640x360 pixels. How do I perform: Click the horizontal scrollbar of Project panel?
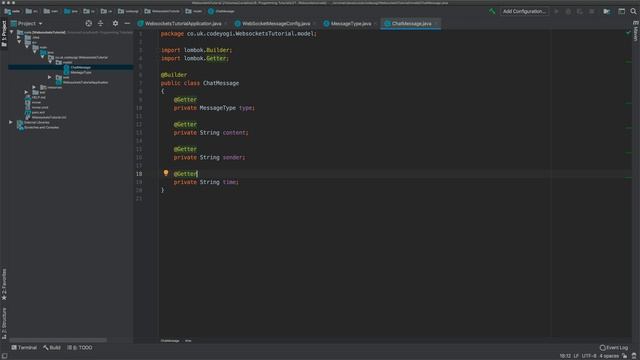tap(58, 340)
